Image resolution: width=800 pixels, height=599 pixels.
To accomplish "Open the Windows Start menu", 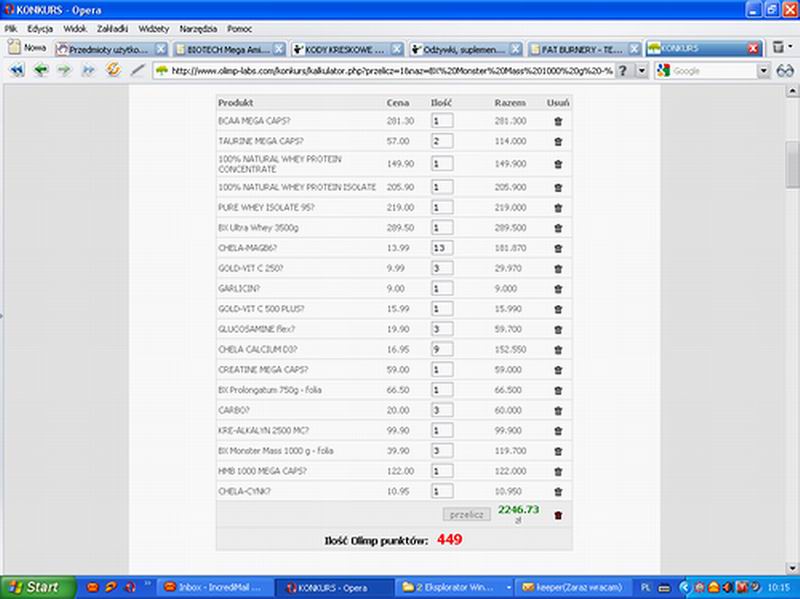I will point(38,588).
